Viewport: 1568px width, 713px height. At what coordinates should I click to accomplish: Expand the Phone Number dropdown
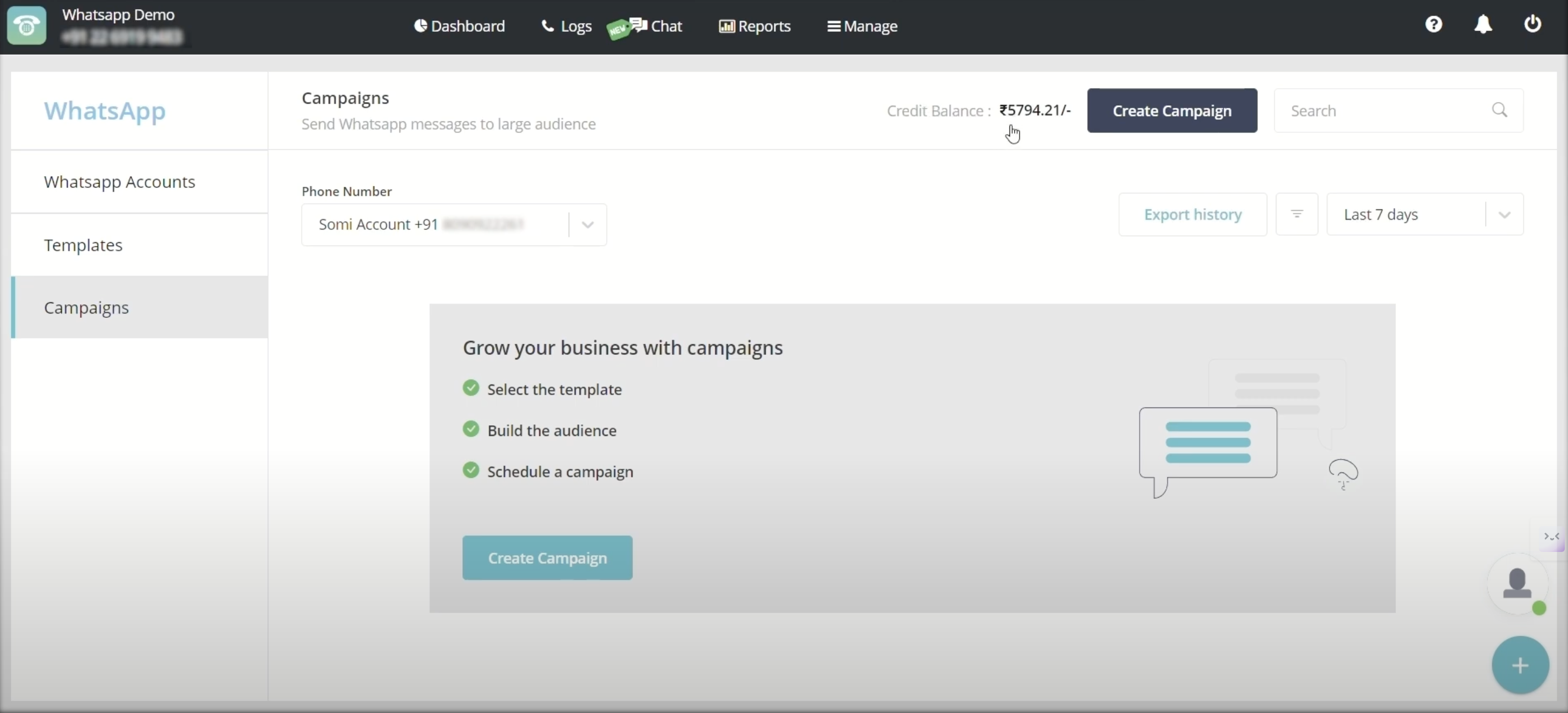tap(587, 224)
